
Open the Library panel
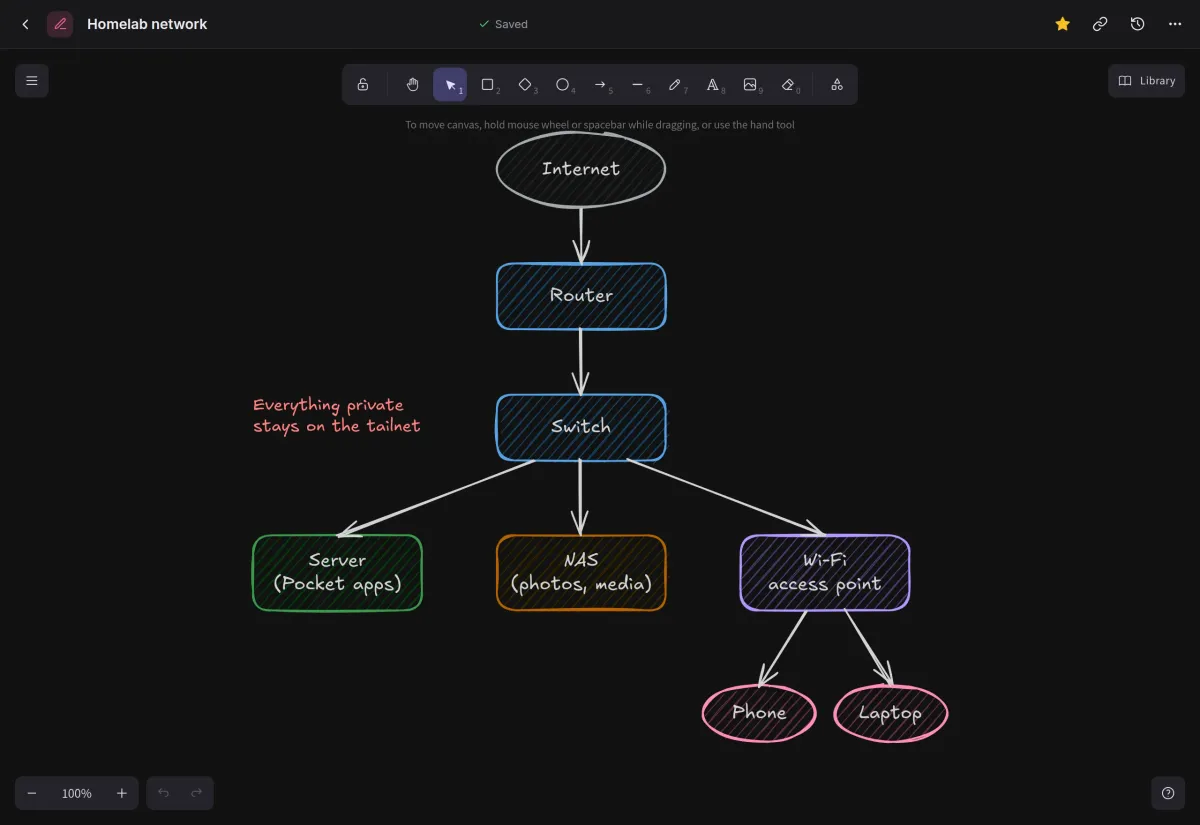[1146, 81]
